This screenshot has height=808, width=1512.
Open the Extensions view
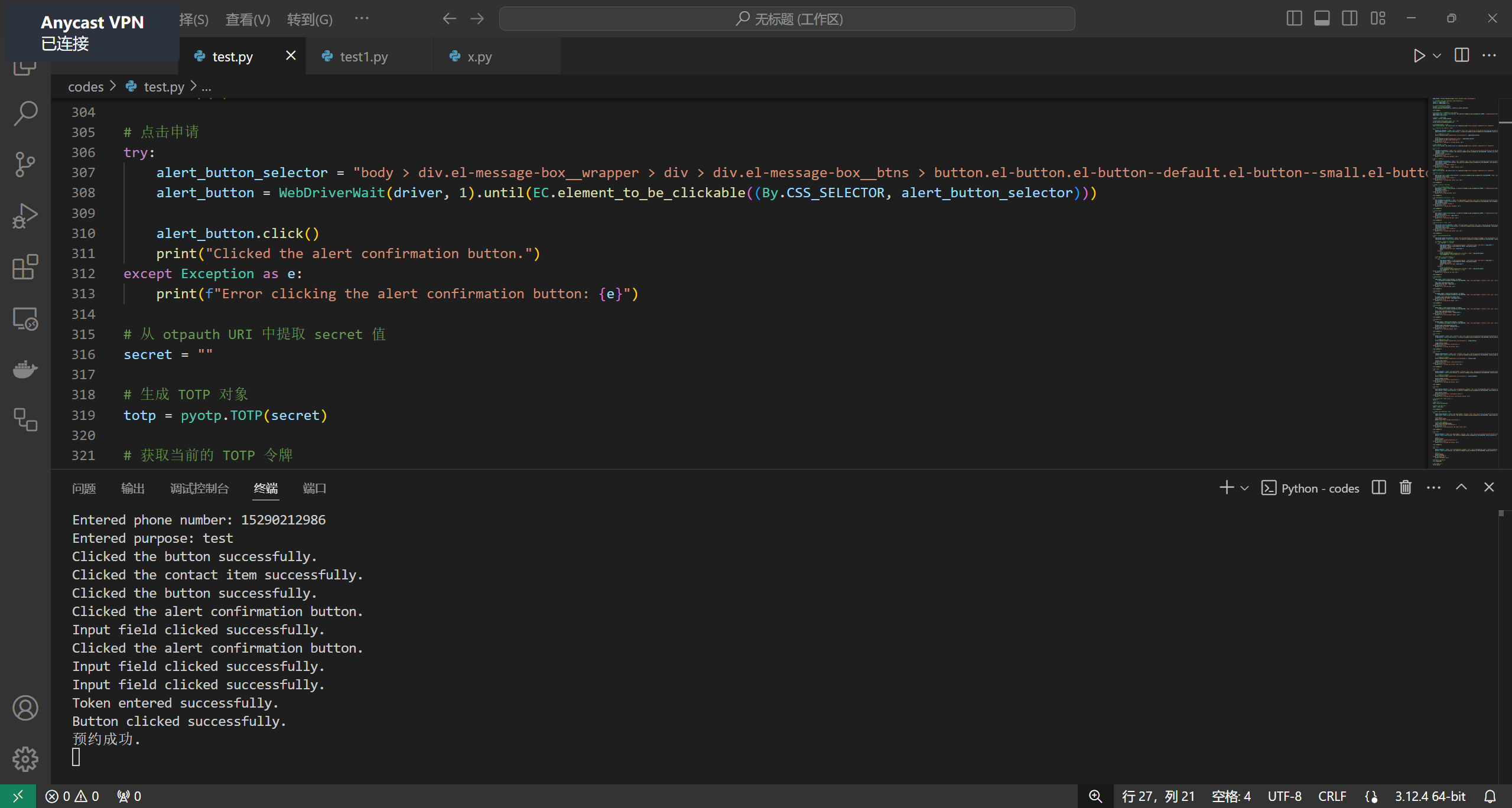pyautogui.click(x=25, y=267)
